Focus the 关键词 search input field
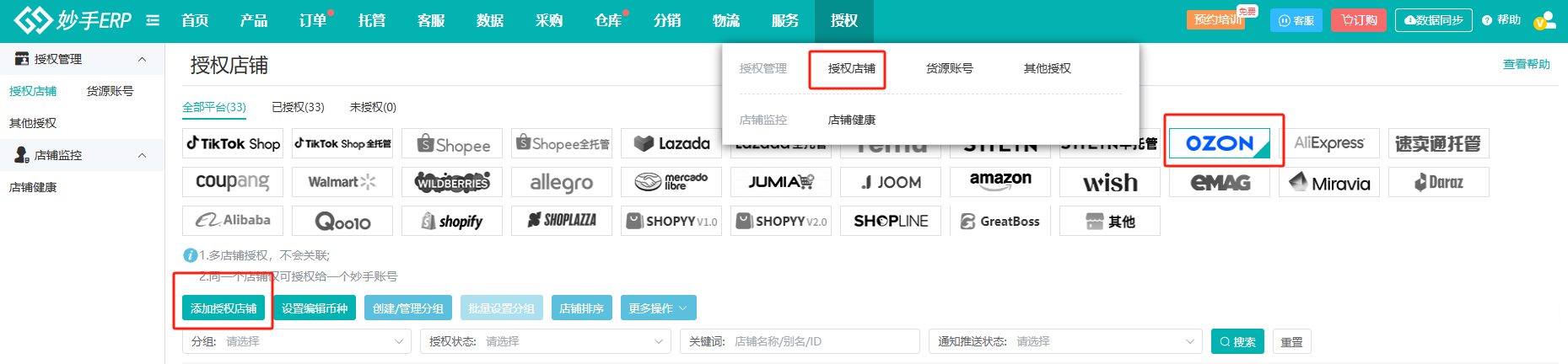 pyautogui.click(x=822, y=341)
